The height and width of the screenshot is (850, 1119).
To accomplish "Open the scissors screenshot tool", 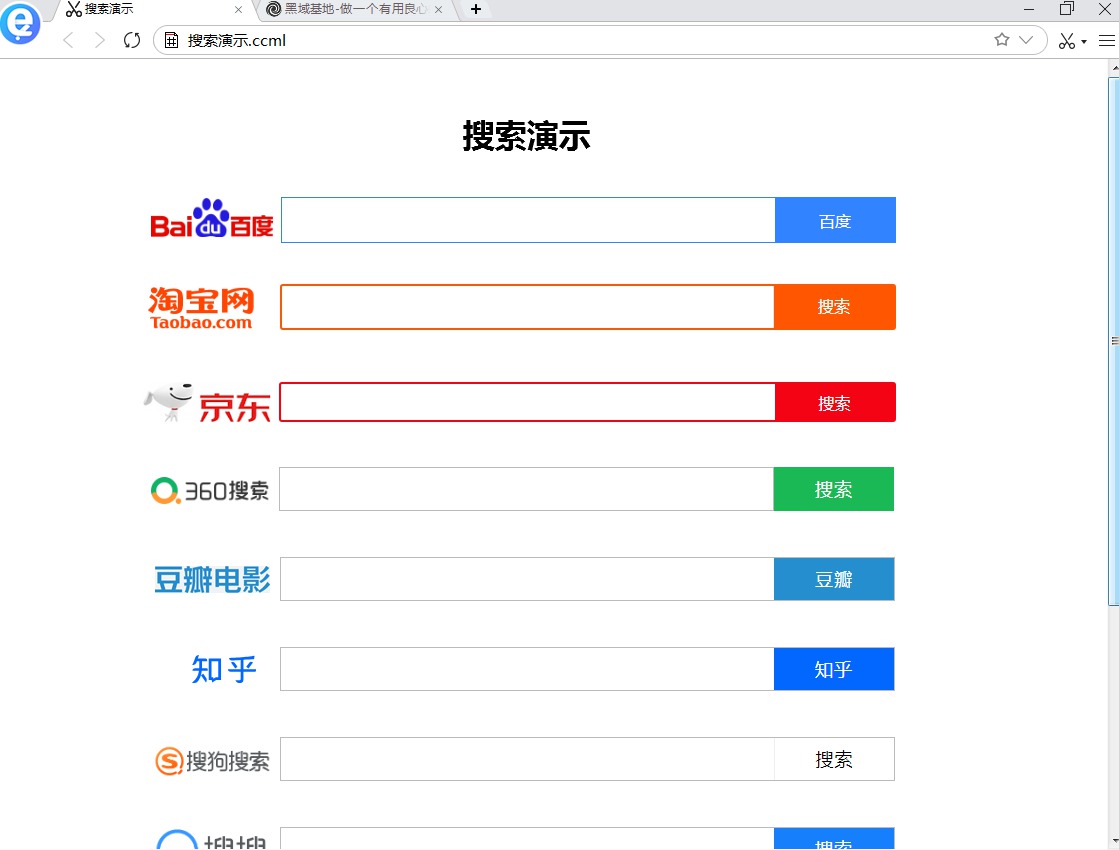I will (x=1067, y=41).
